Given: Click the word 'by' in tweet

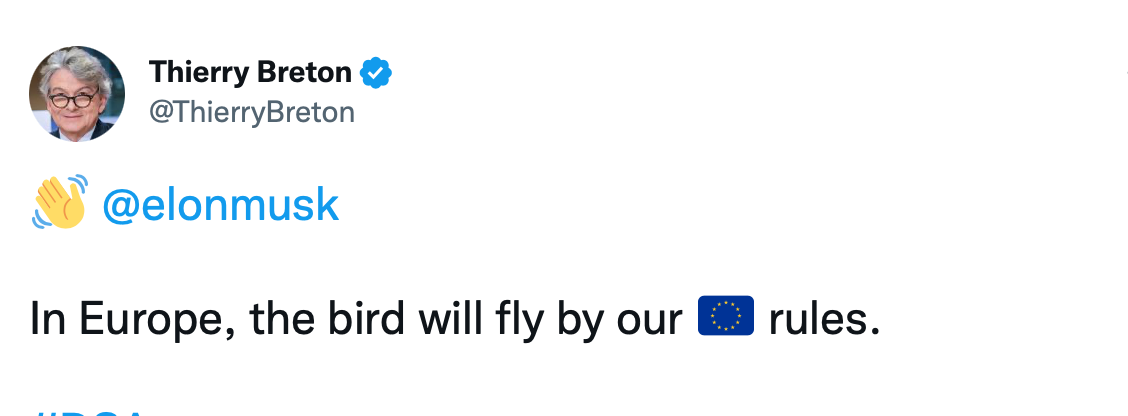Looking at the screenshot, I should point(580,322).
